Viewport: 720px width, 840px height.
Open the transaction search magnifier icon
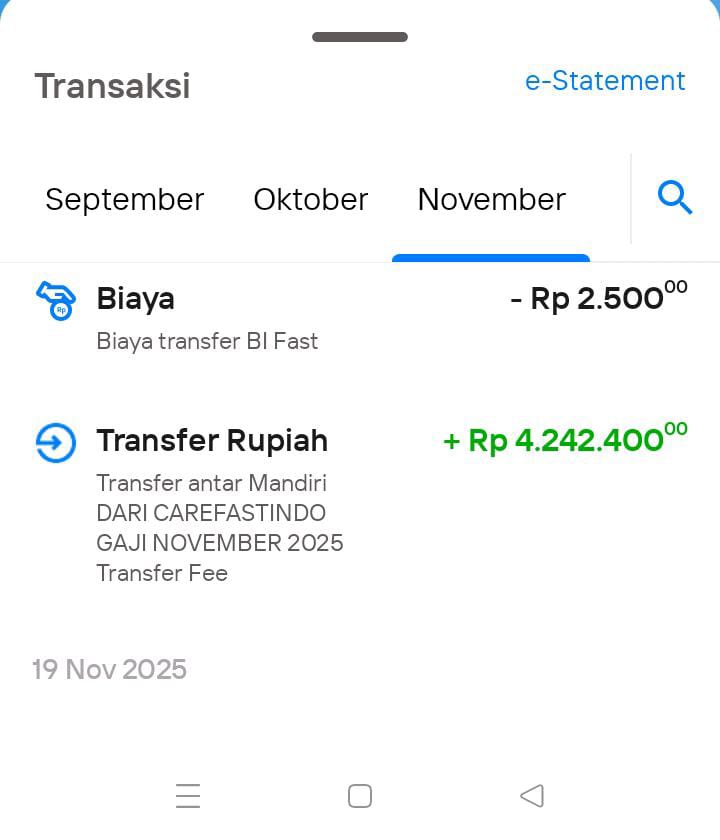point(675,198)
